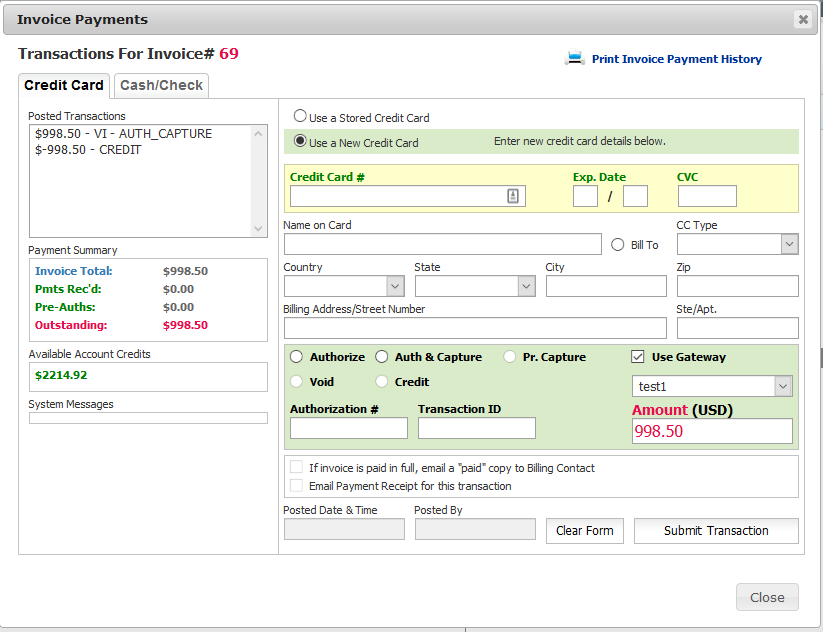
Task: Choose the Authorize transaction type
Action: point(297,357)
